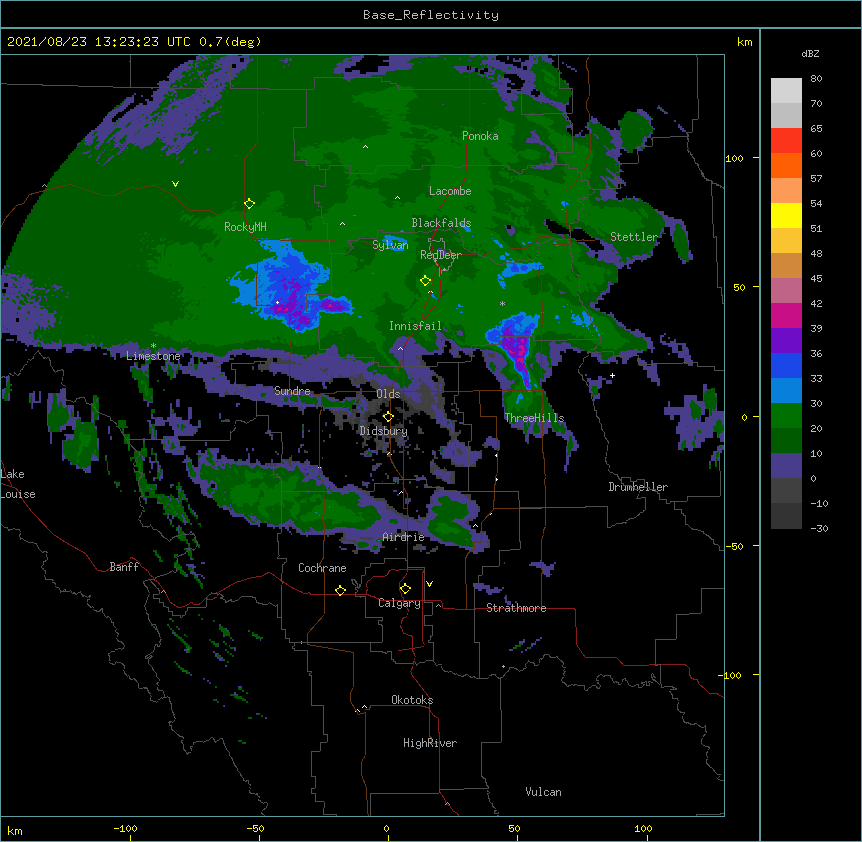Click the blue 36 dBZ legend swatch
862x842 pixels.
click(786, 365)
